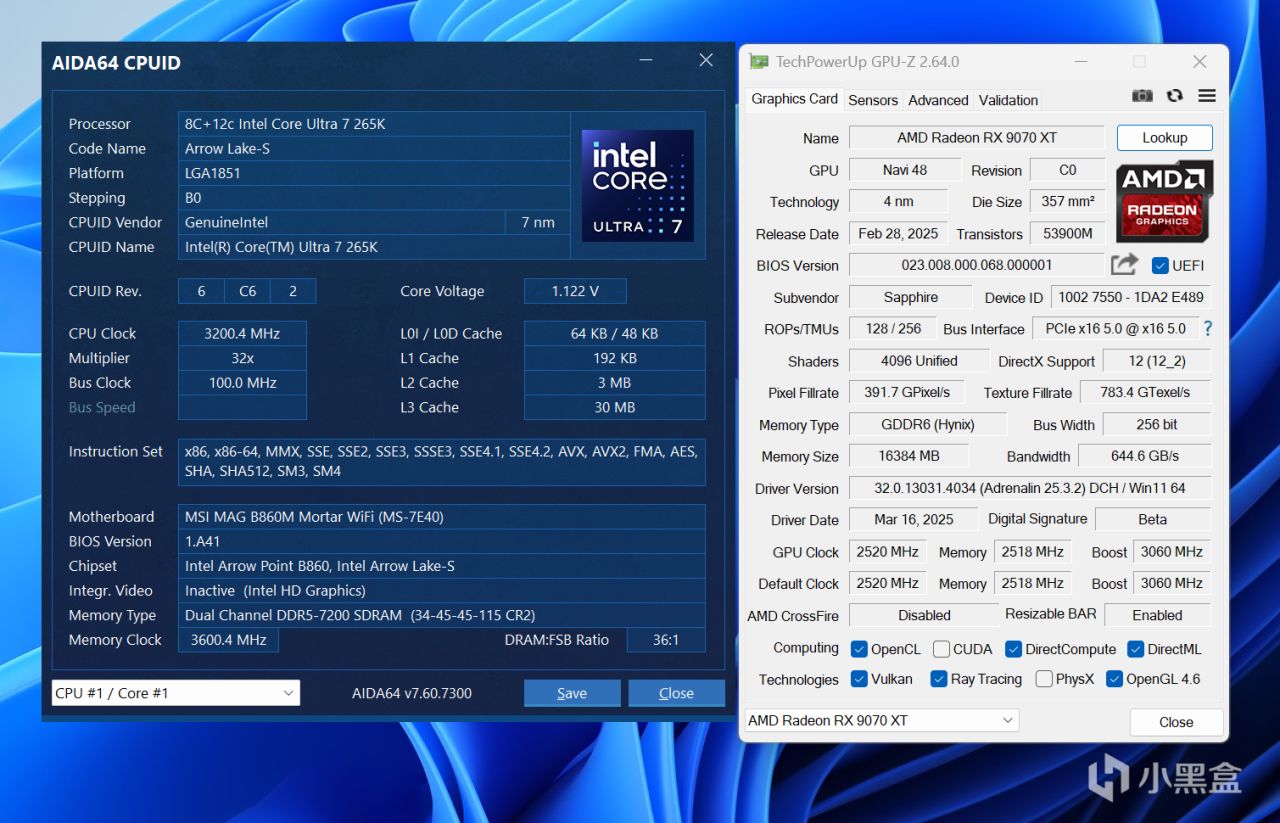This screenshot has height=823, width=1280.
Task: Toggle the Vulkan checkbox
Action: tap(859, 679)
